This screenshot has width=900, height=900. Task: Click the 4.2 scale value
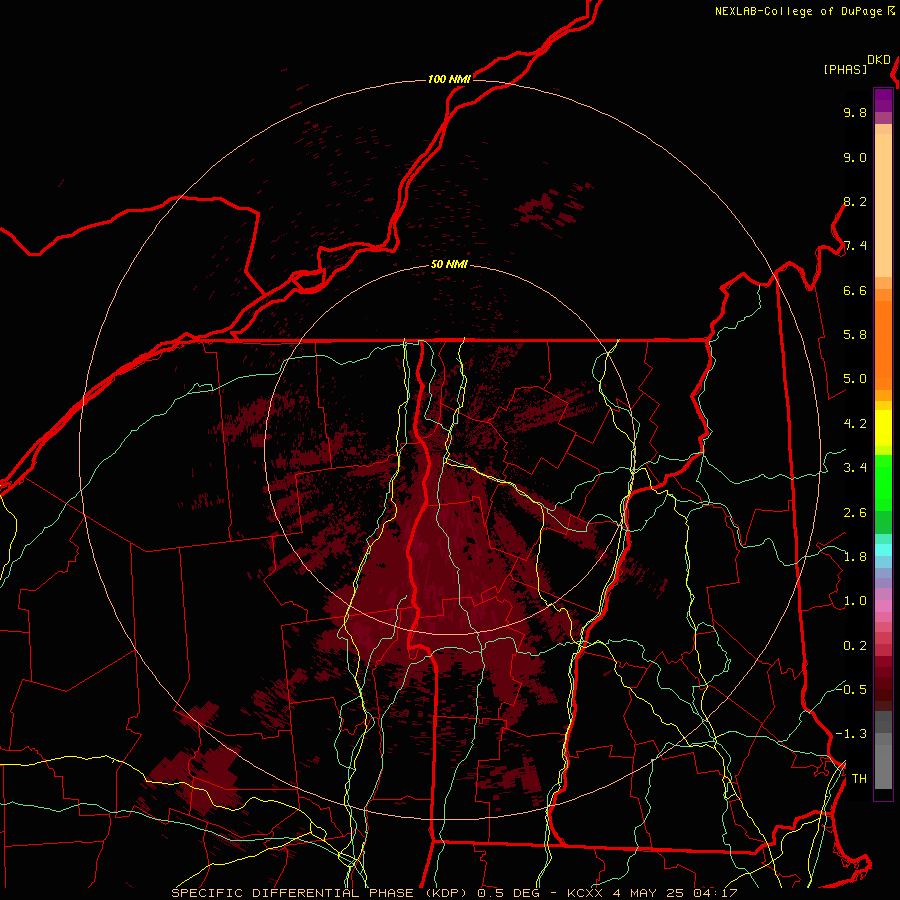coord(855,424)
